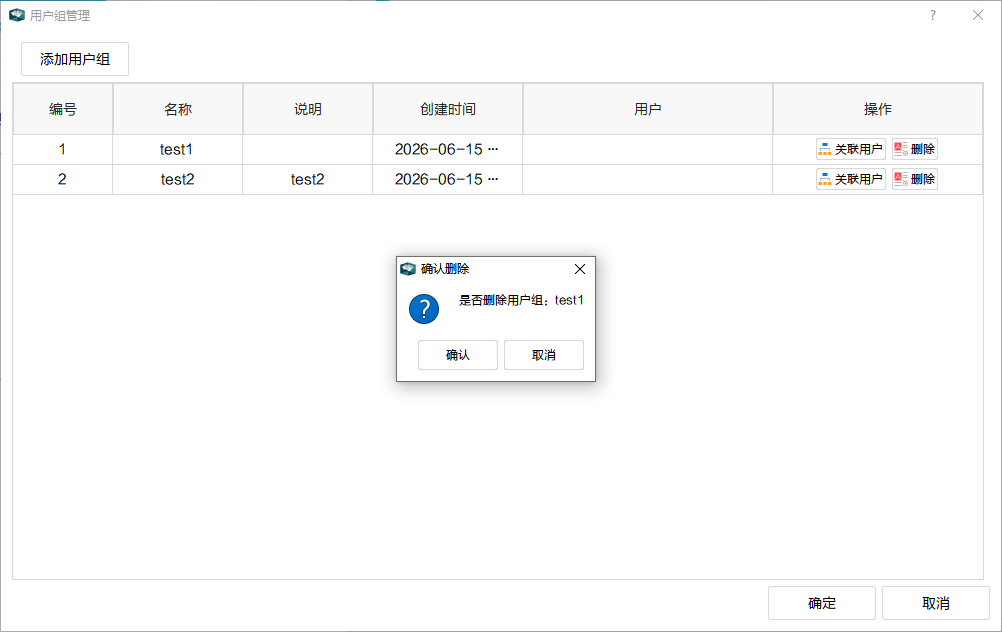The height and width of the screenshot is (632, 1002).
Task: Close the 用户组管理 window
Action: [978, 15]
